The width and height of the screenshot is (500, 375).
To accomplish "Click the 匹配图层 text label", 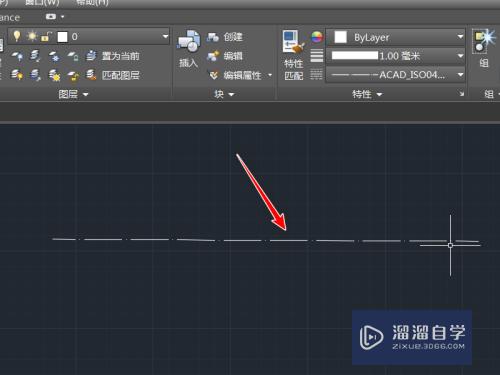I will (121, 75).
